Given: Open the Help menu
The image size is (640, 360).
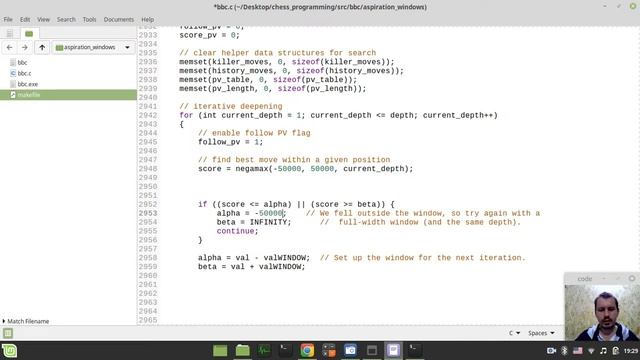Looking at the screenshot, I should click(147, 19).
